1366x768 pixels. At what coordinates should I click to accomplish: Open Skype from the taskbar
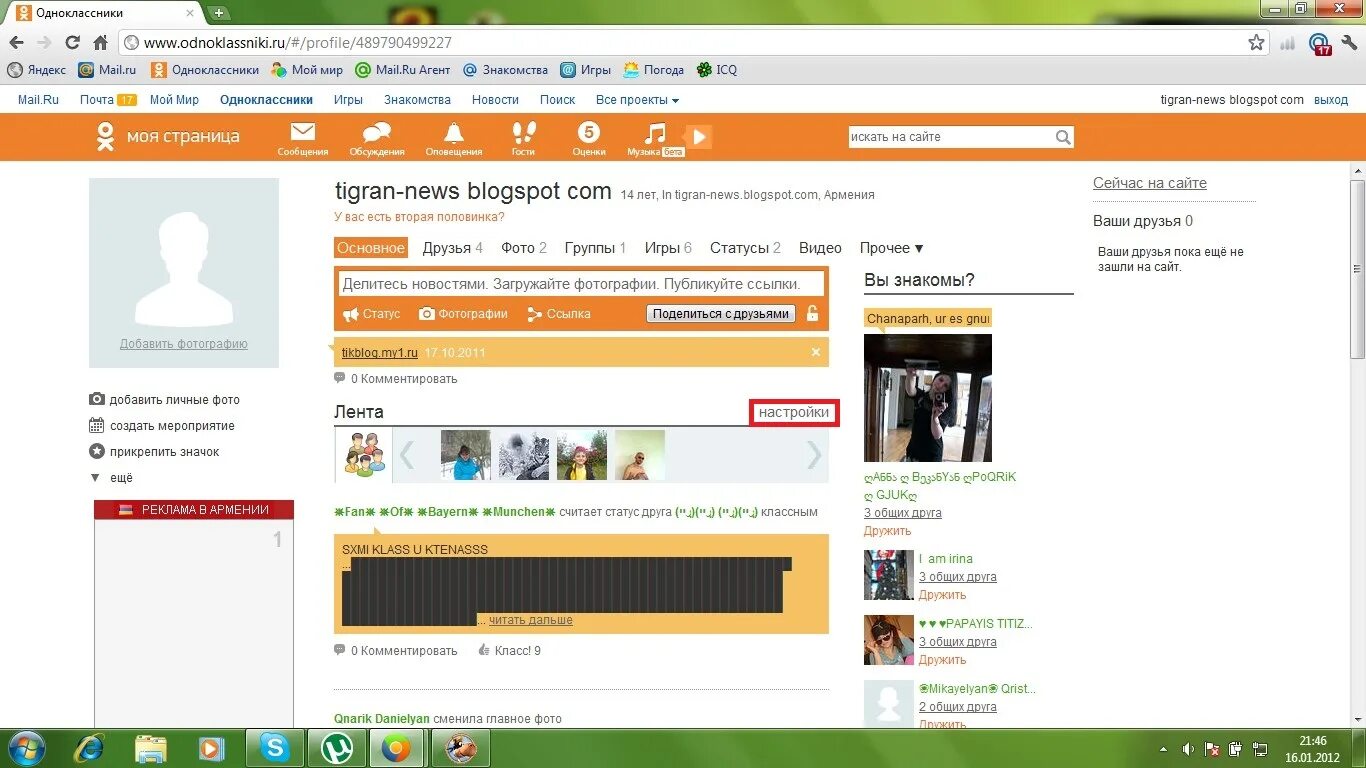point(274,748)
